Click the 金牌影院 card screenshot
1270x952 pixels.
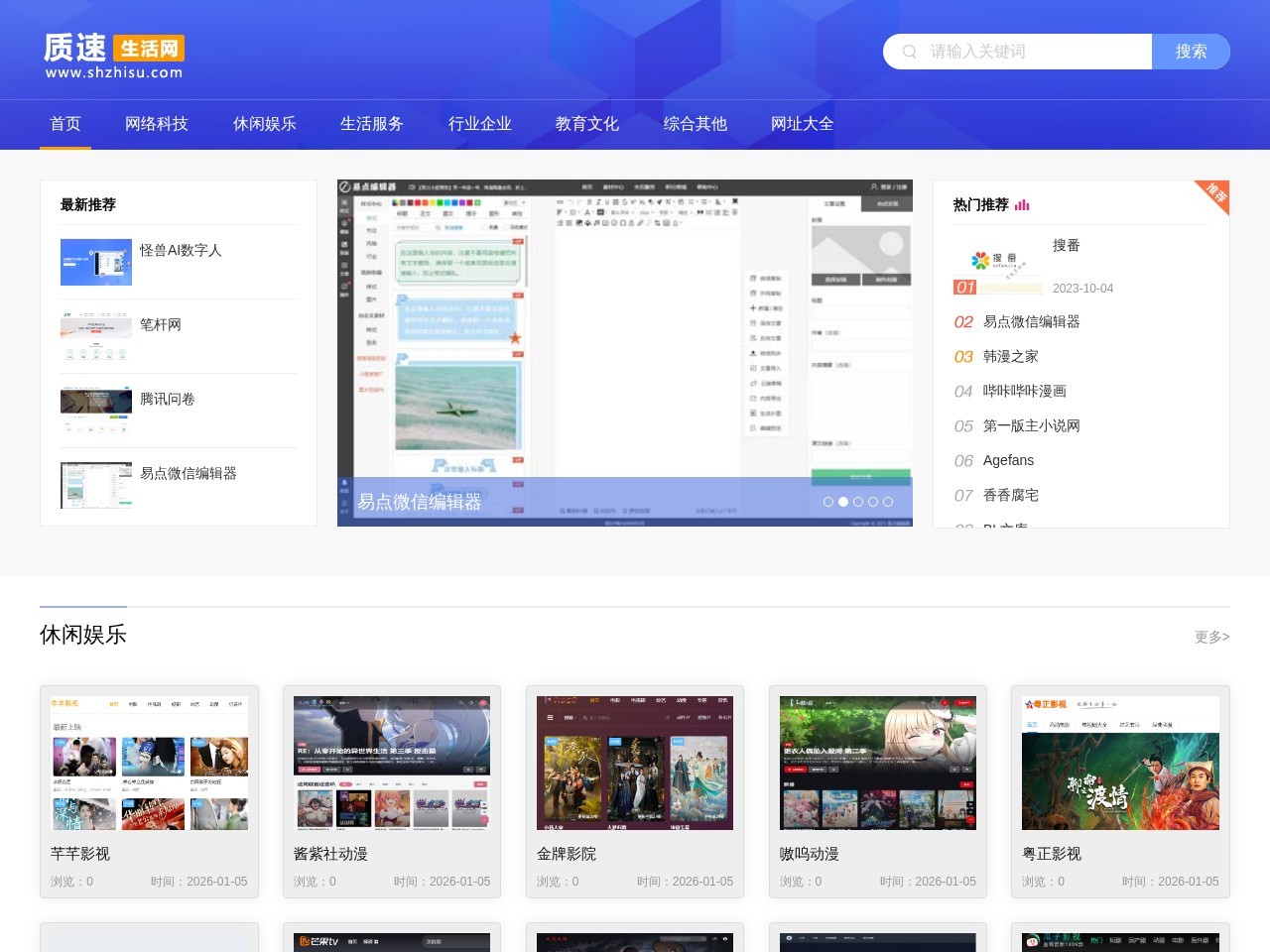click(635, 763)
